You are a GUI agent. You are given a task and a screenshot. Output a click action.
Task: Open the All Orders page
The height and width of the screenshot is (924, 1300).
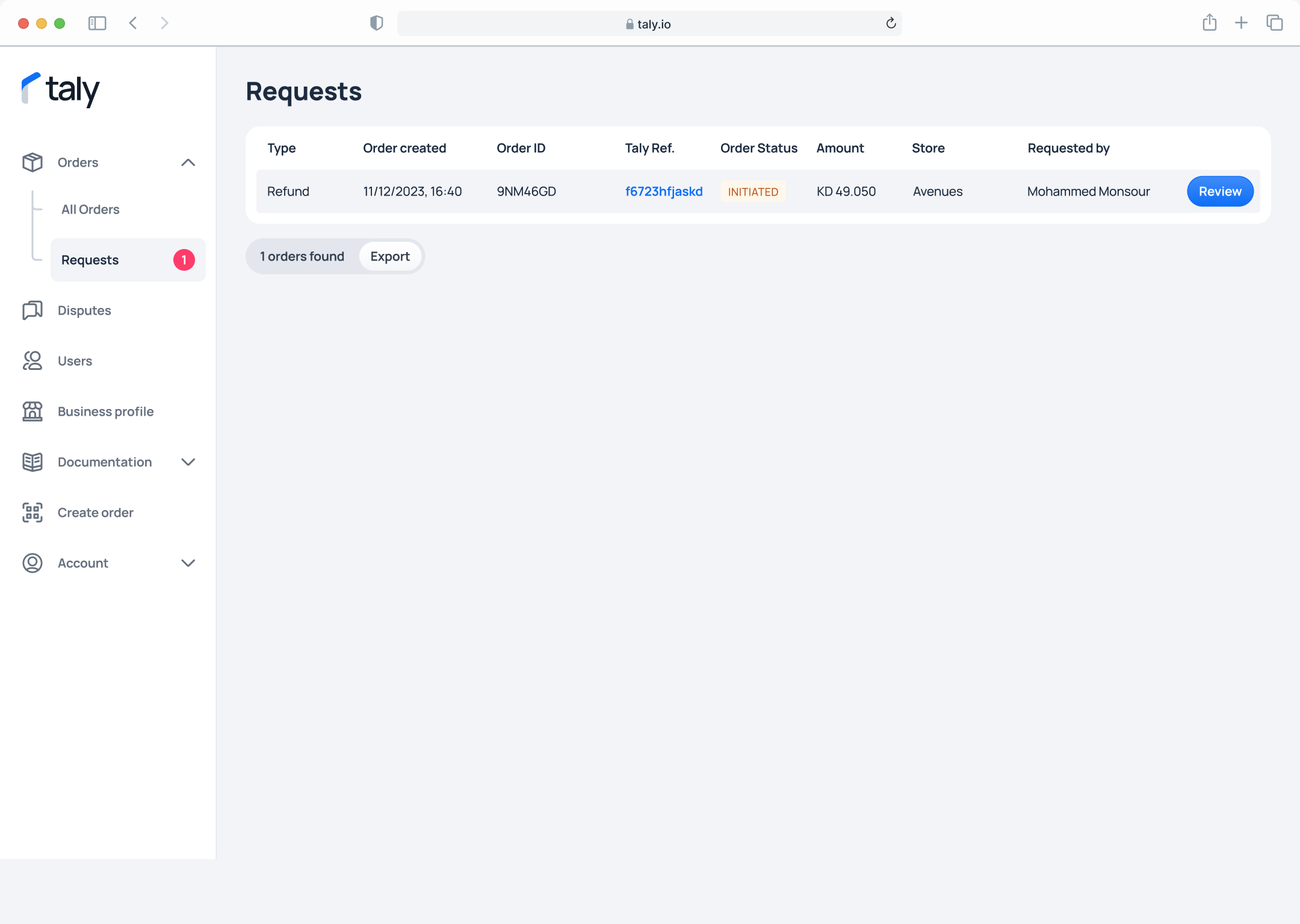point(90,209)
